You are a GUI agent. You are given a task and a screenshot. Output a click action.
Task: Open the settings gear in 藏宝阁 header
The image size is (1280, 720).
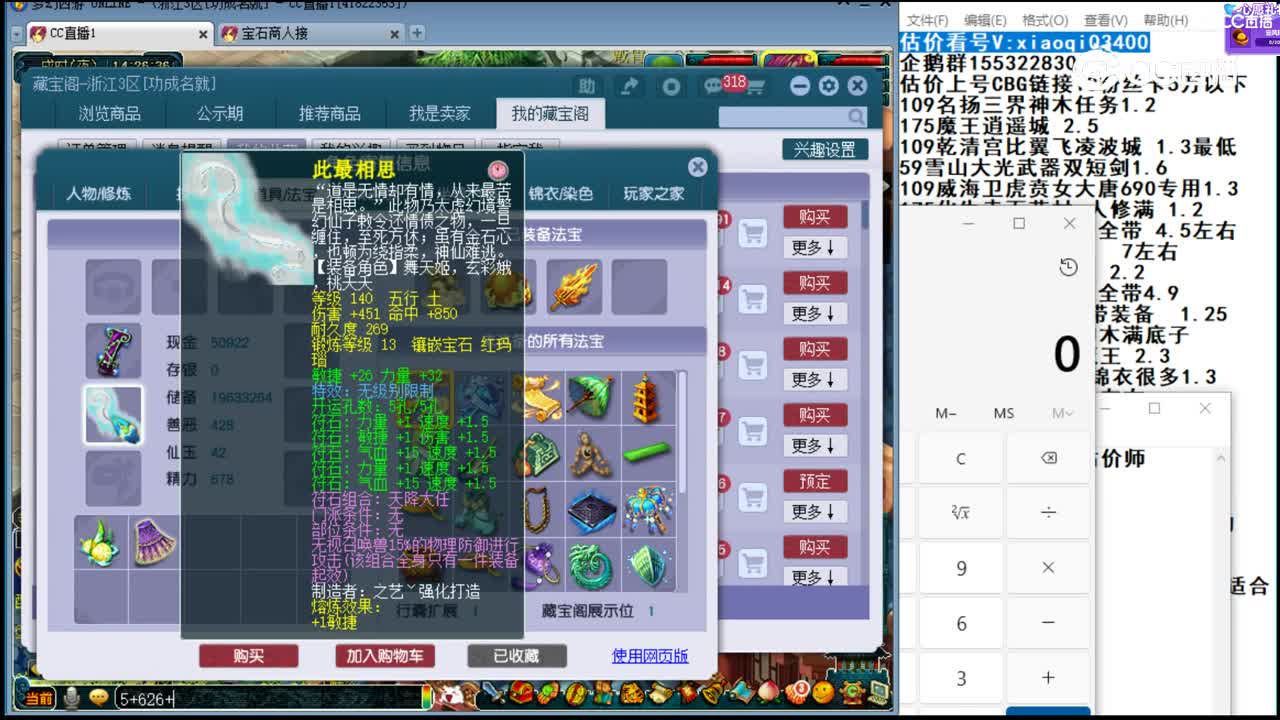(828, 86)
